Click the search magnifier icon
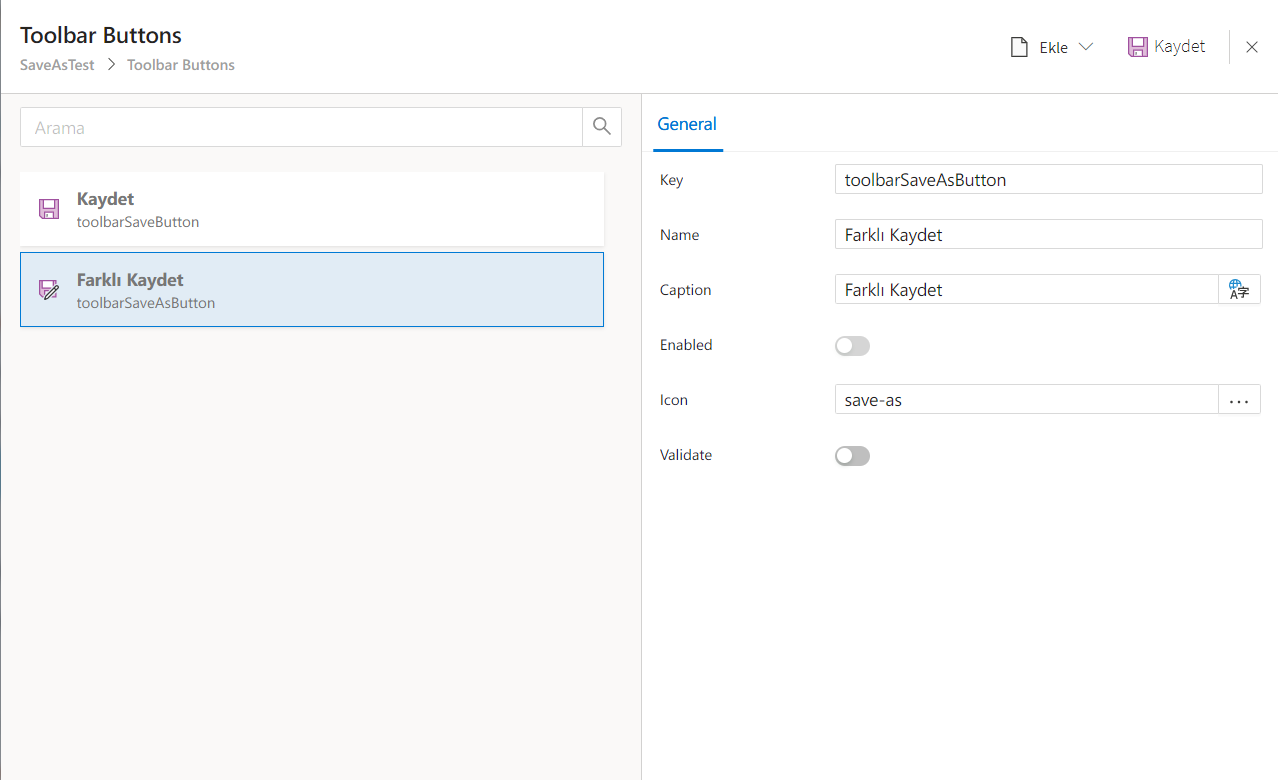Image resolution: width=1278 pixels, height=780 pixels. [x=601, y=127]
